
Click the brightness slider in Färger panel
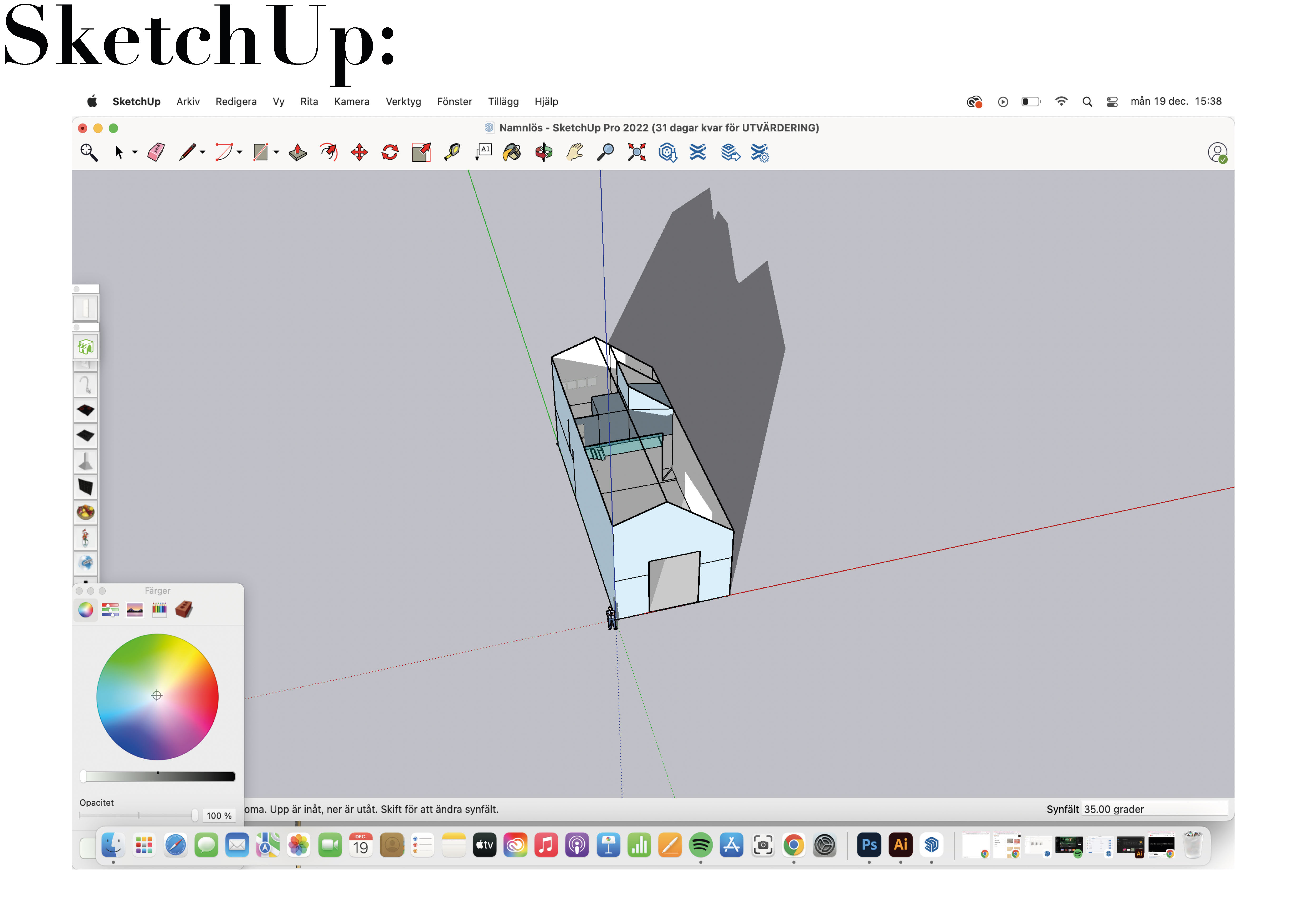[x=158, y=777]
